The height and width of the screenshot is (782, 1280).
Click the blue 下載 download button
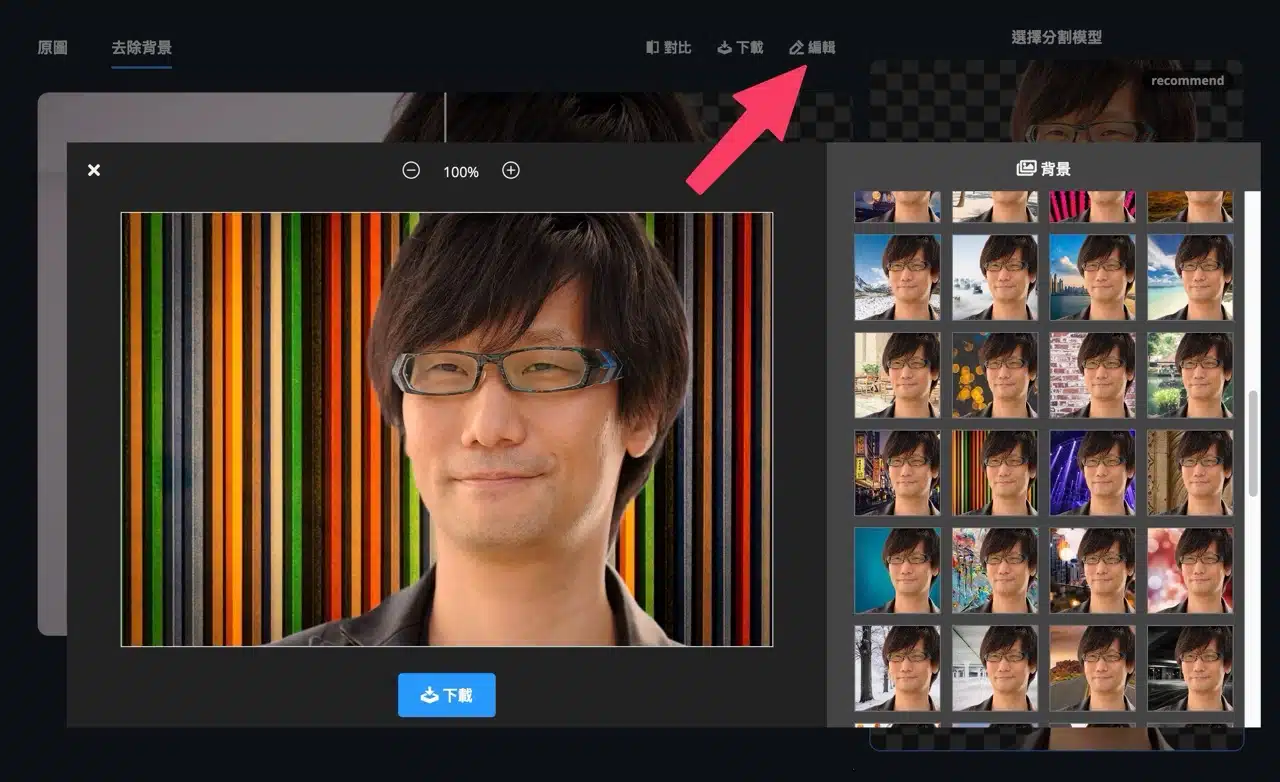click(446, 695)
